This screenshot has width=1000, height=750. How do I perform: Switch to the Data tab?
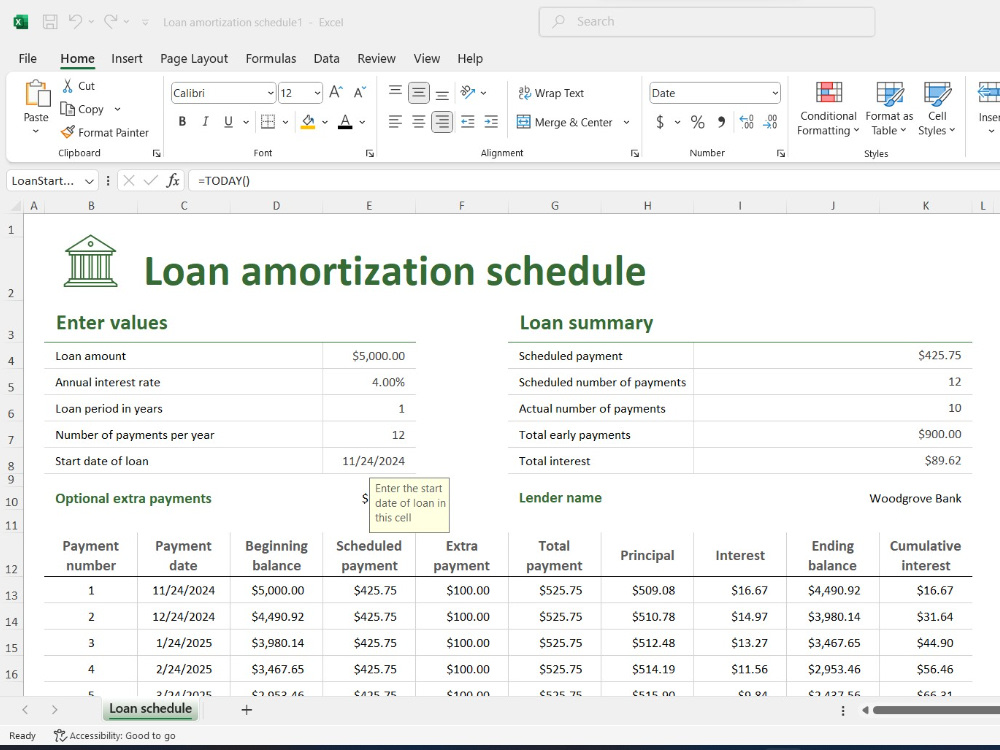tap(327, 59)
